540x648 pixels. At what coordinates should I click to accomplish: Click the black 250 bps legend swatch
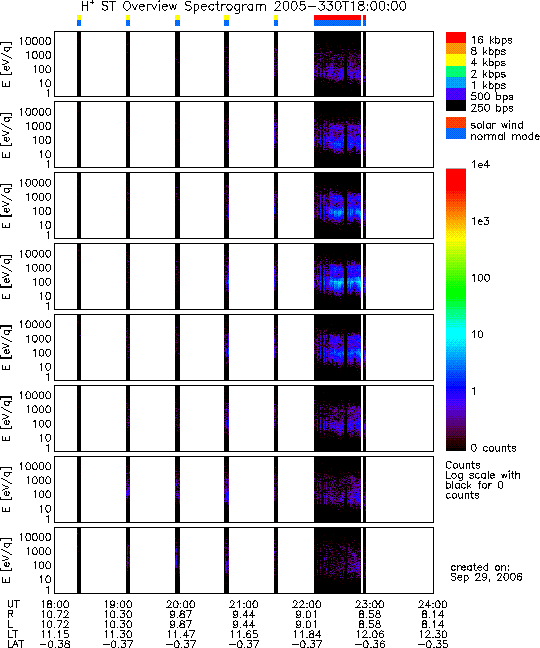coord(456,105)
